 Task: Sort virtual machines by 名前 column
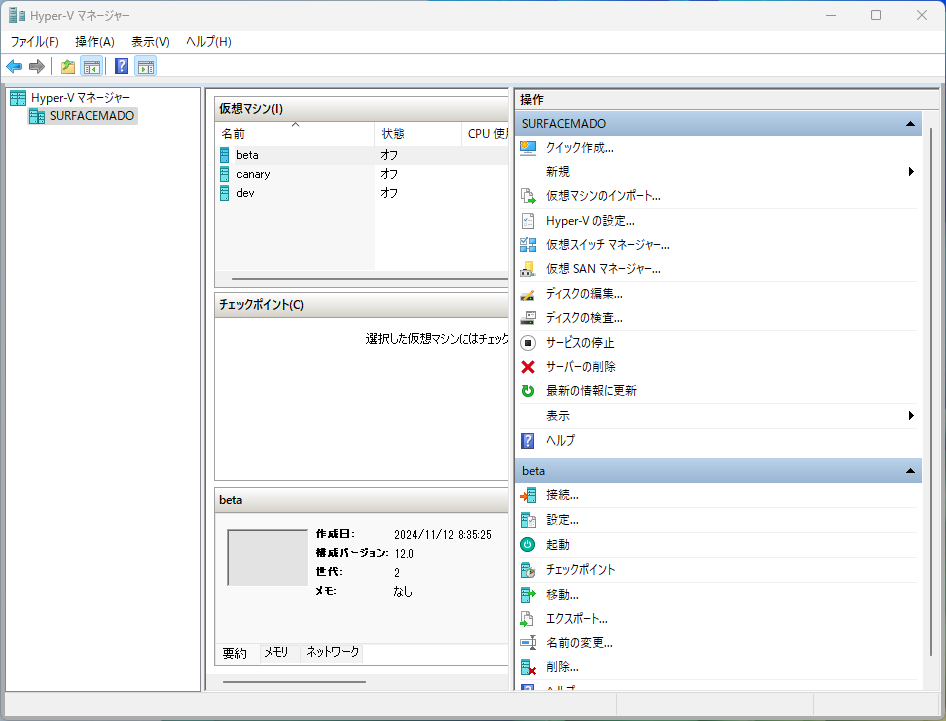pyautogui.click(x=294, y=133)
